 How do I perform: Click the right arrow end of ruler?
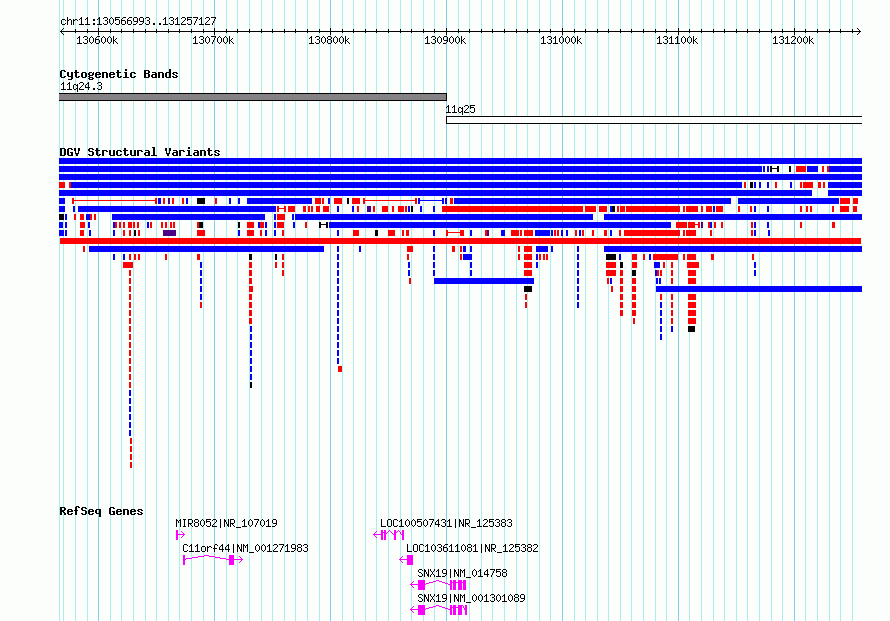pos(859,32)
